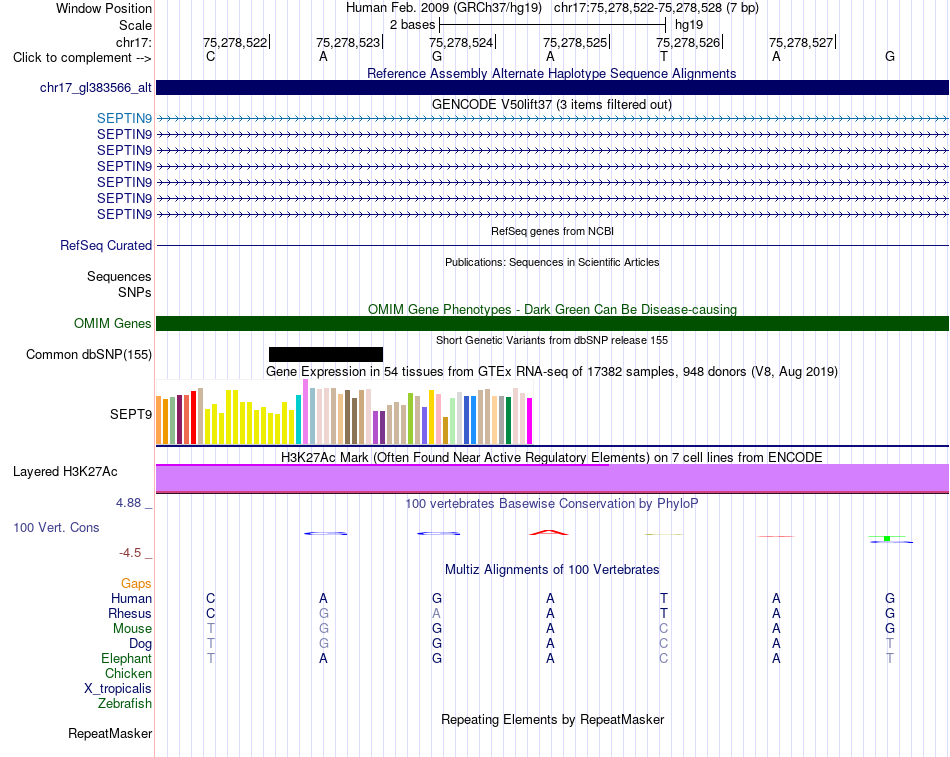Click the Human row C in Multiz alignment
The width and height of the screenshot is (950, 757).
click(x=210, y=598)
